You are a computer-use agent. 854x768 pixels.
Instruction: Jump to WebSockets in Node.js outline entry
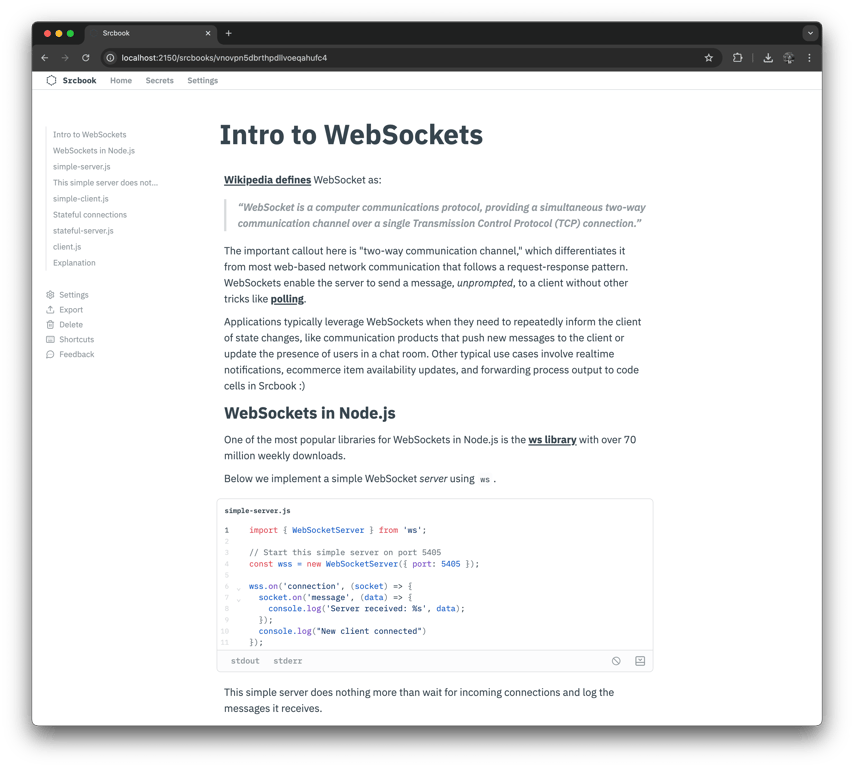(x=94, y=150)
